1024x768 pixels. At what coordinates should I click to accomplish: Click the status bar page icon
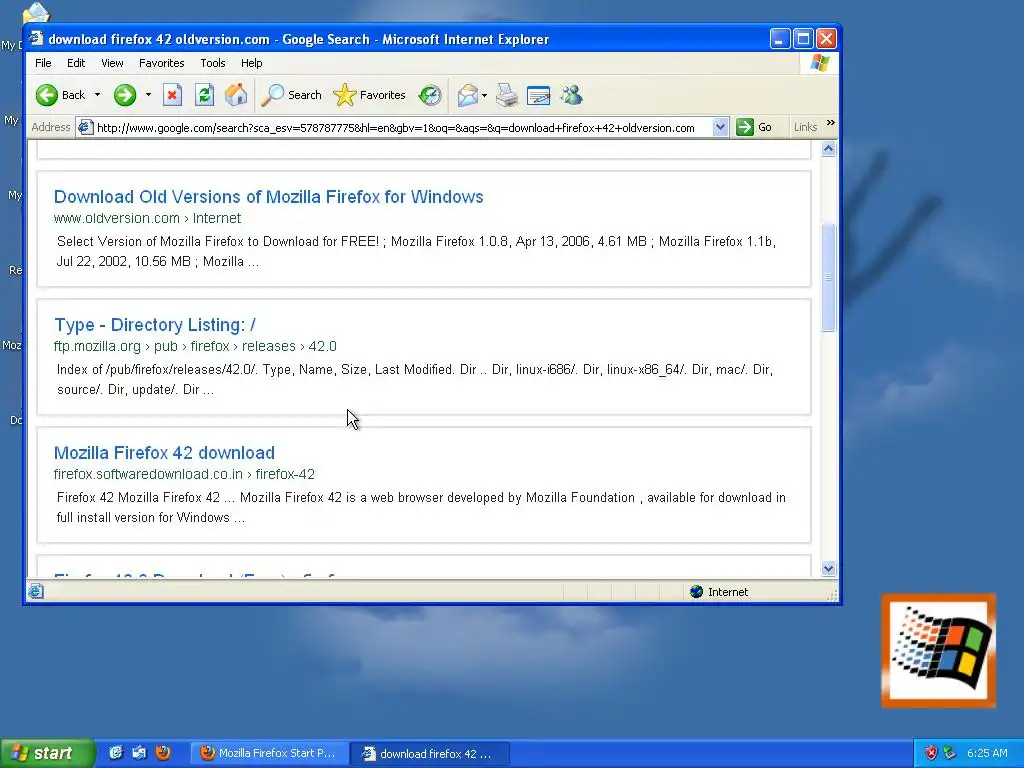pyautogui.click(x=36, y=592)
